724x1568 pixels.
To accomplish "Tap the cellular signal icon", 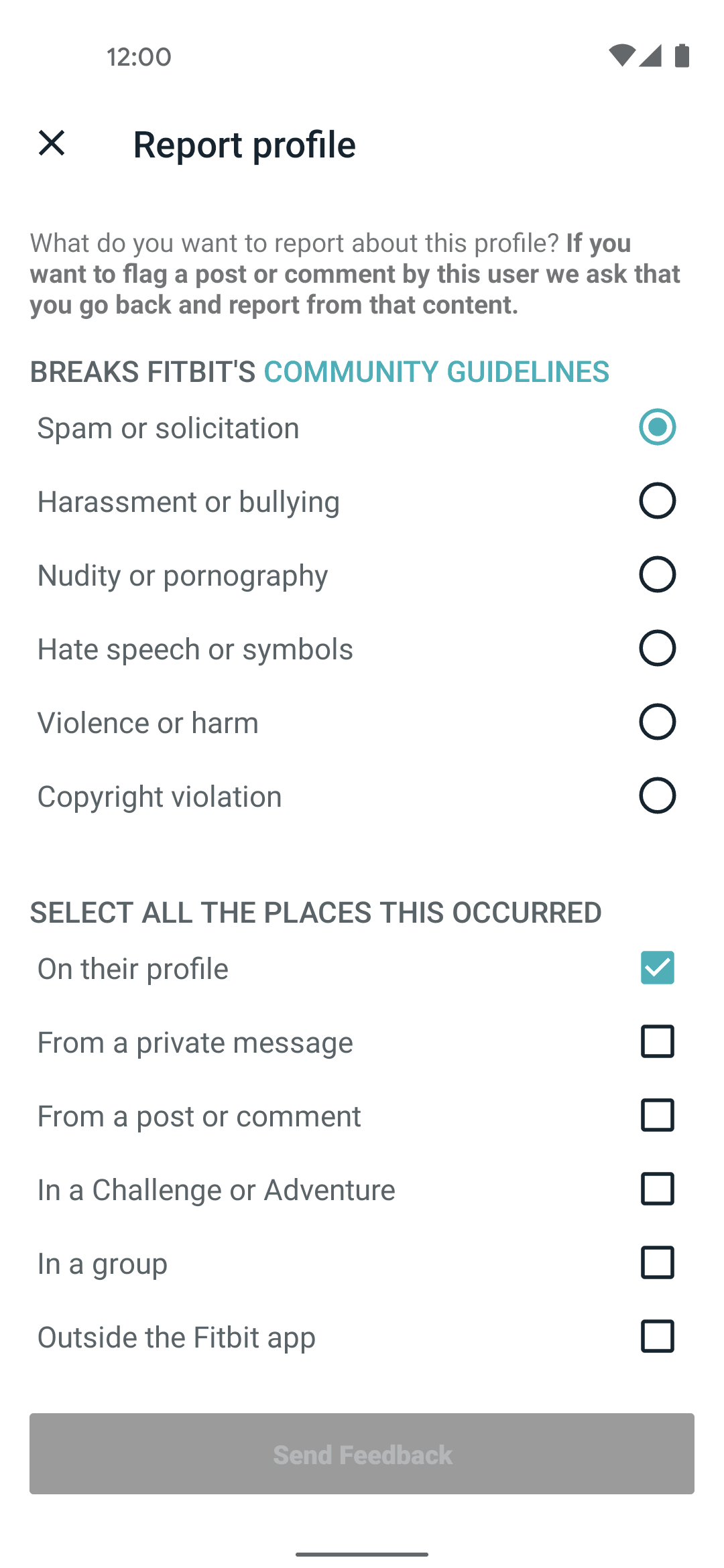I will click(650, 56).
